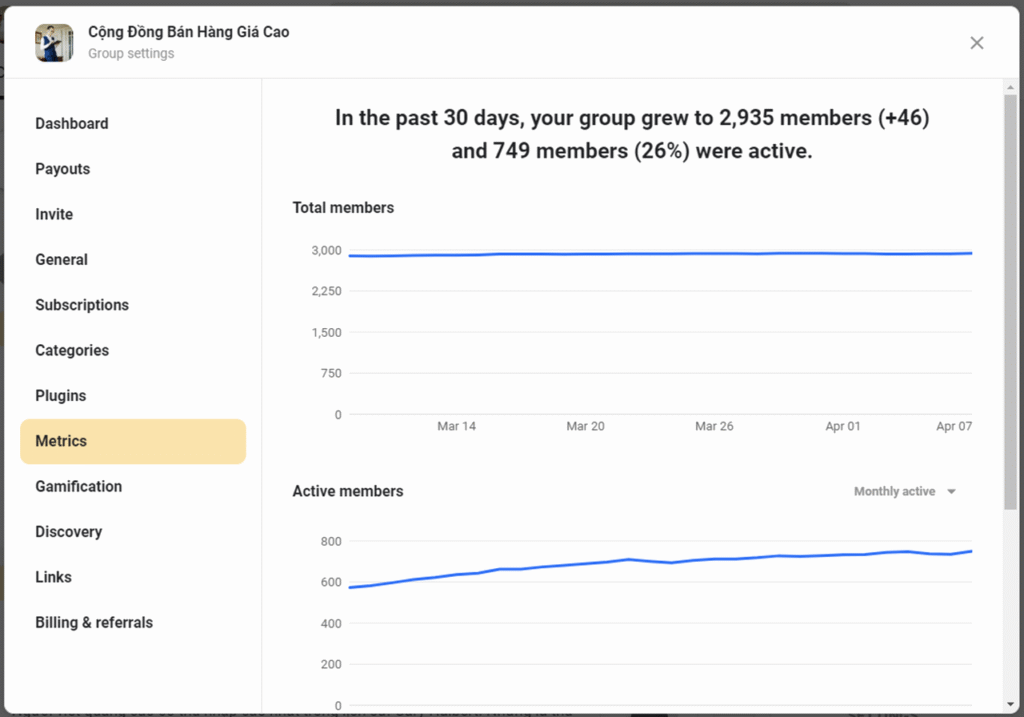Click the 2,250 axis value
Image resolution: width=1024 pixels, height=717 pixels.
pyautogui.click(x=327, y=291)
